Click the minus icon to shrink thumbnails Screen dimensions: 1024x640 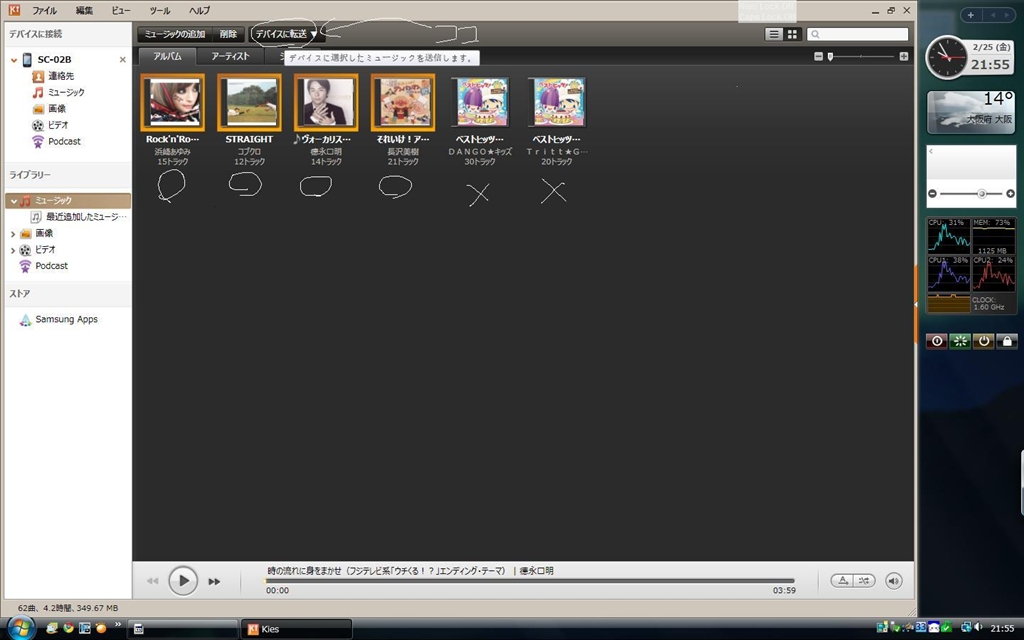click(818, 57)
